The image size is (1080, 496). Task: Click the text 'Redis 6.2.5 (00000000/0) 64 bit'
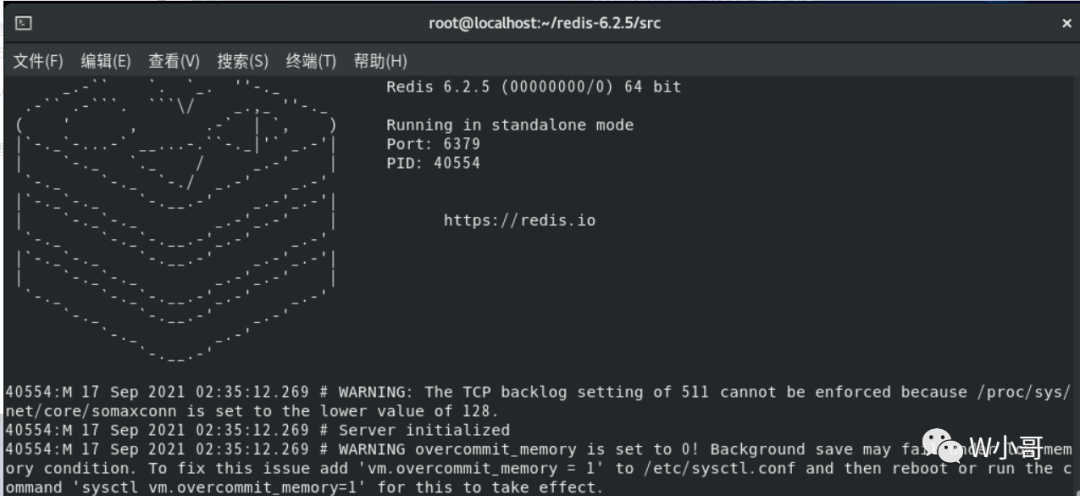(x=534, y=87)
